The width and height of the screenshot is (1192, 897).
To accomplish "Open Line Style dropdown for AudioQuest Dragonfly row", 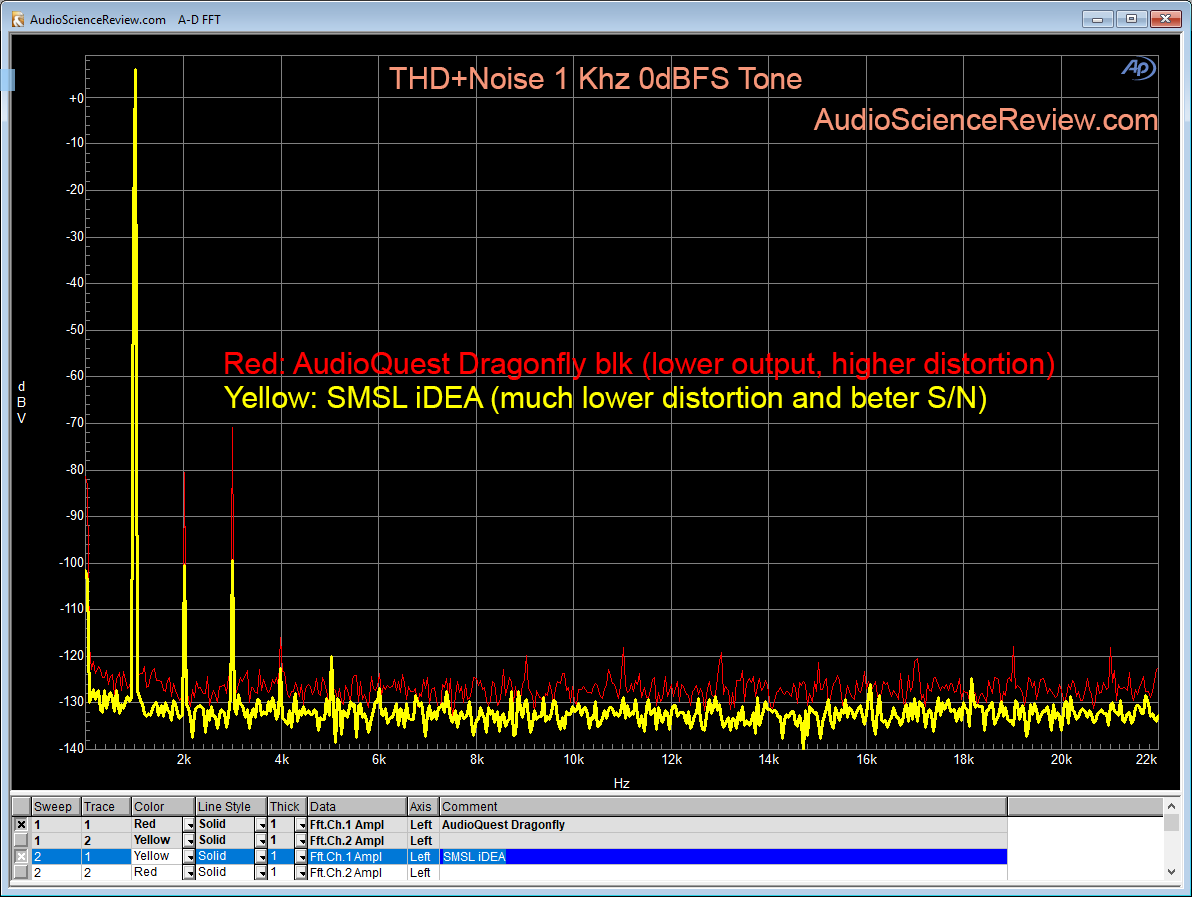I will click(x=261, y=825).
